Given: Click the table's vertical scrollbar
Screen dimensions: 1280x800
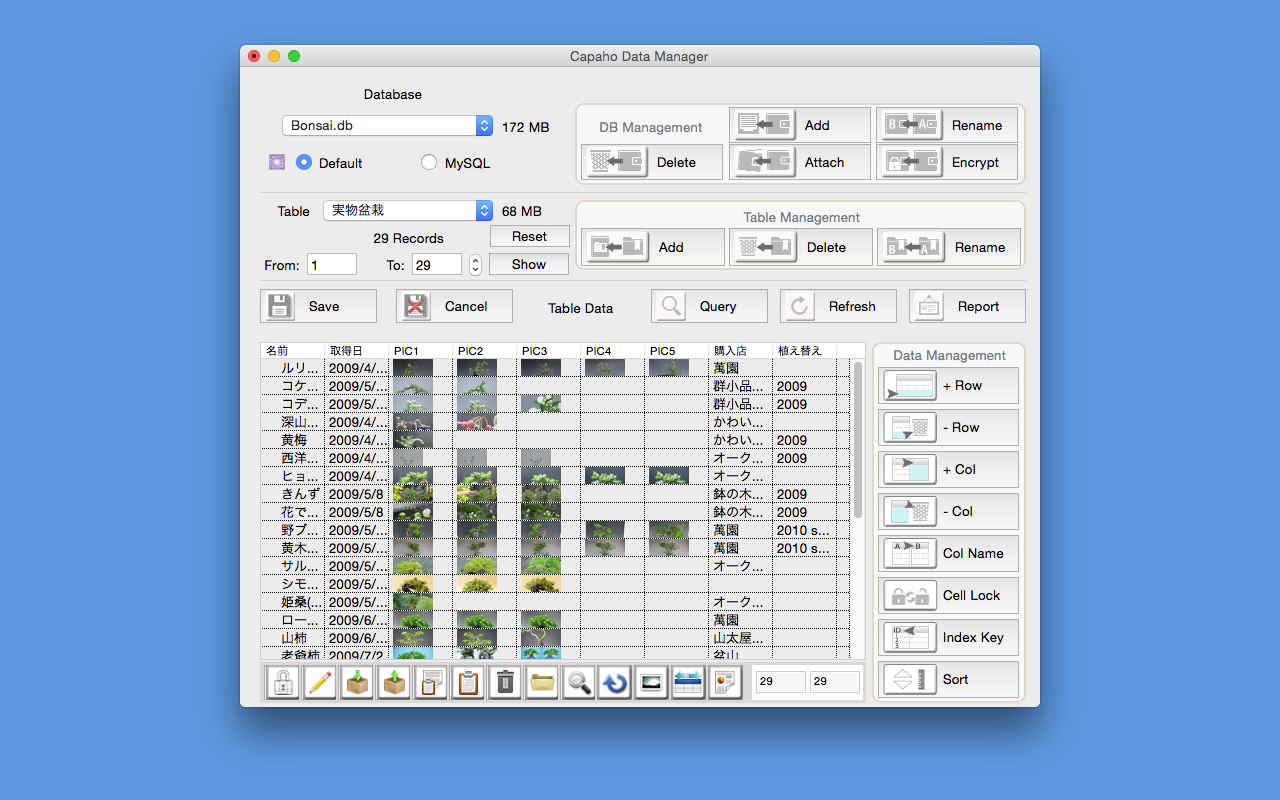Looking at the screenshot, I should [857, 440].
